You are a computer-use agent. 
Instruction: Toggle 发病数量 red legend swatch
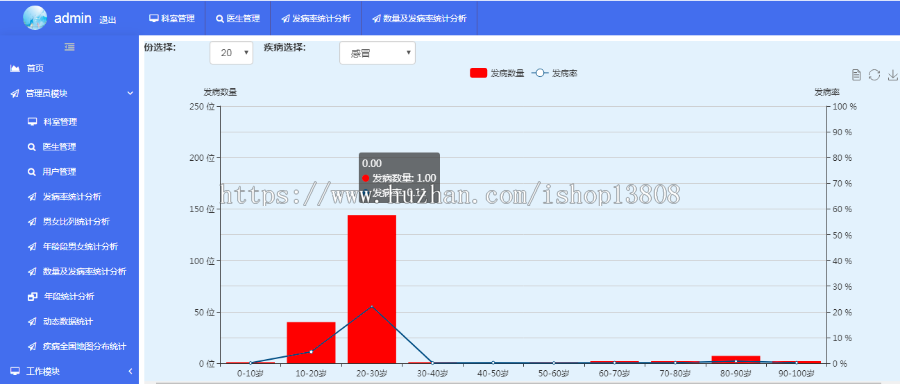click(x=478, y=73)
